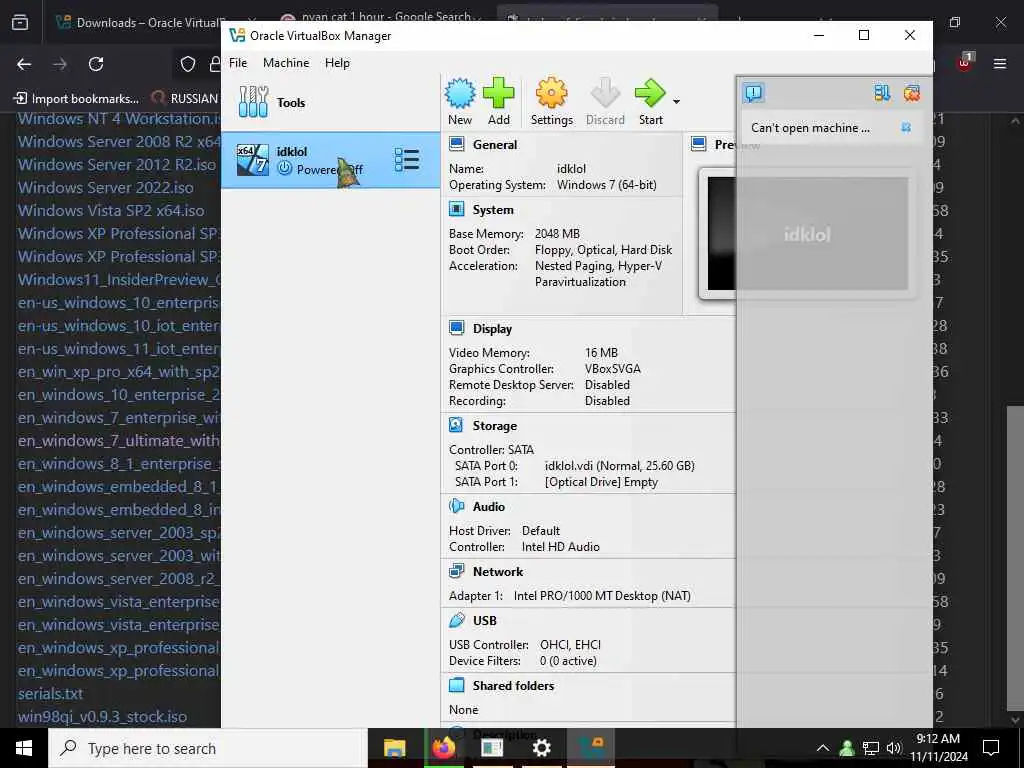Add an existing machine with Add icon
Screen dimensions: 1024x768
[x=498, y=102]
